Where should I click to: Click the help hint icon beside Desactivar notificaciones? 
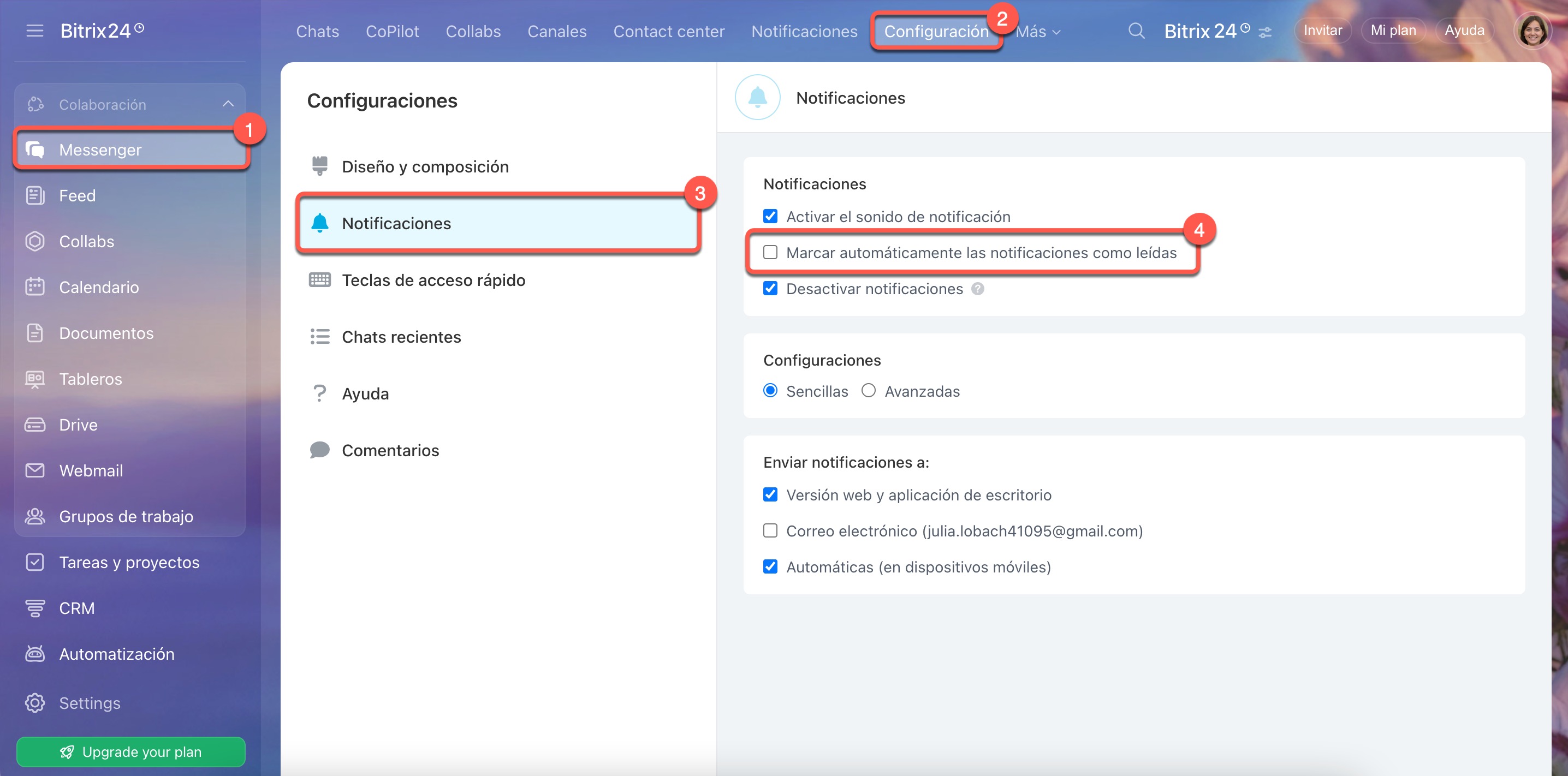[x=978, y=289]
